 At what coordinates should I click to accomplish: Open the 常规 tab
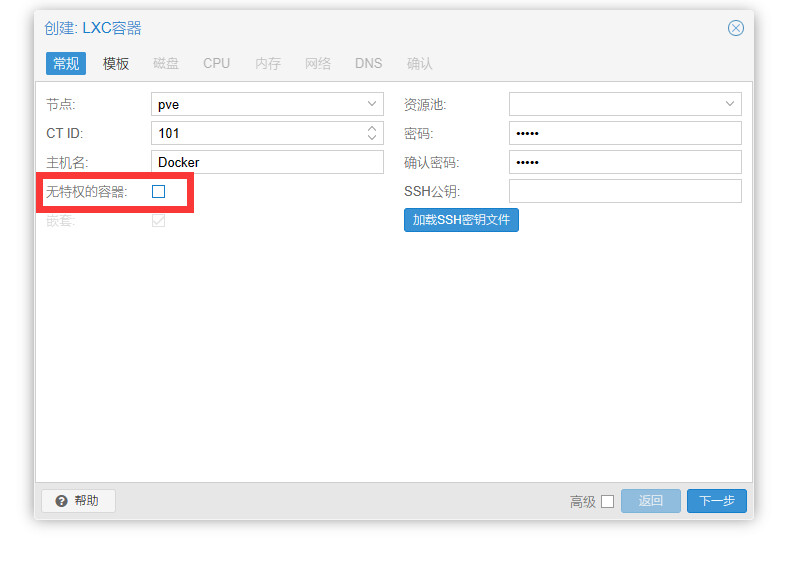[66, 64]
